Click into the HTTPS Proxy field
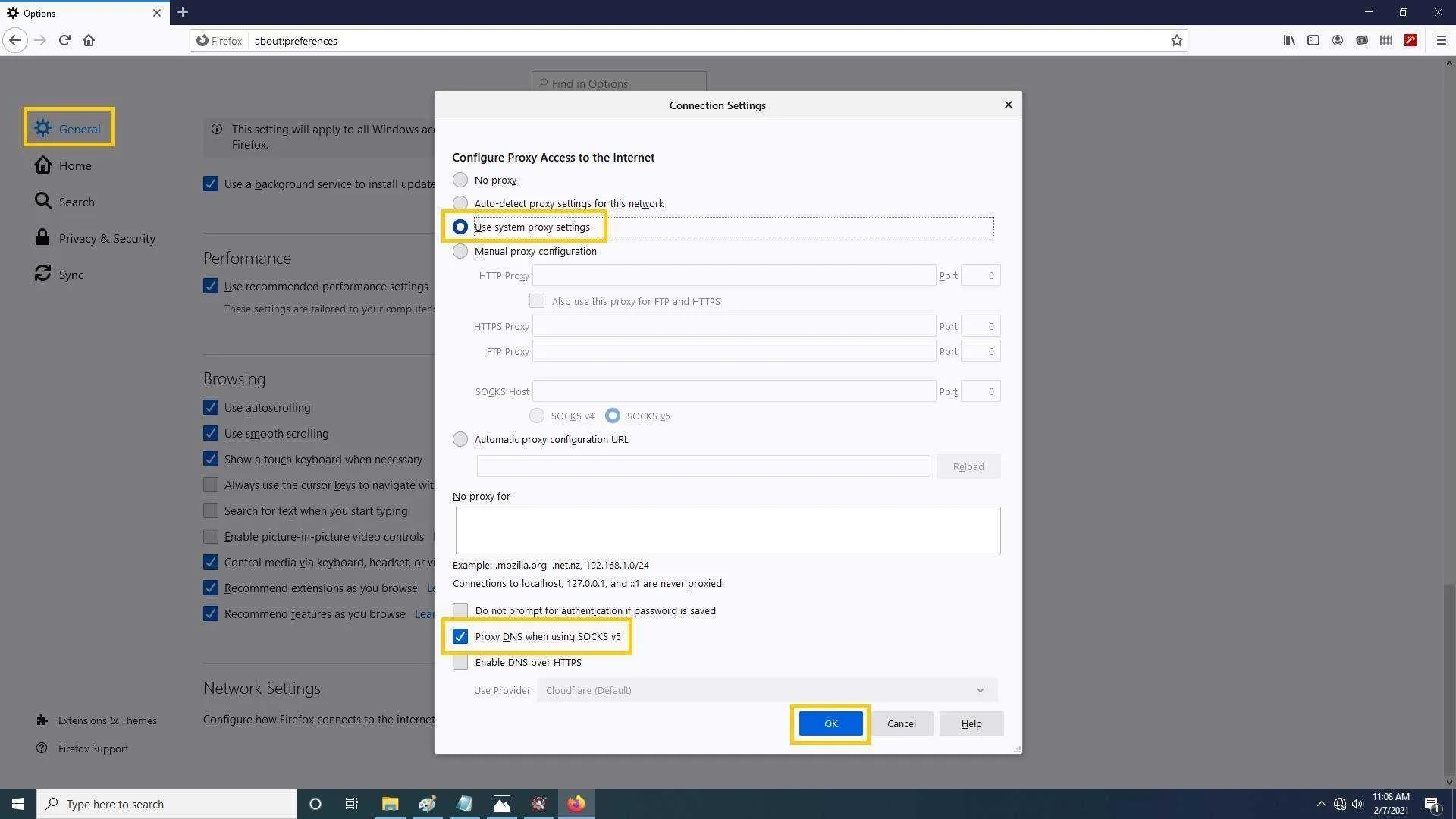The height and width of the screenshot is (819, 1456). click(x=733, y=326)
